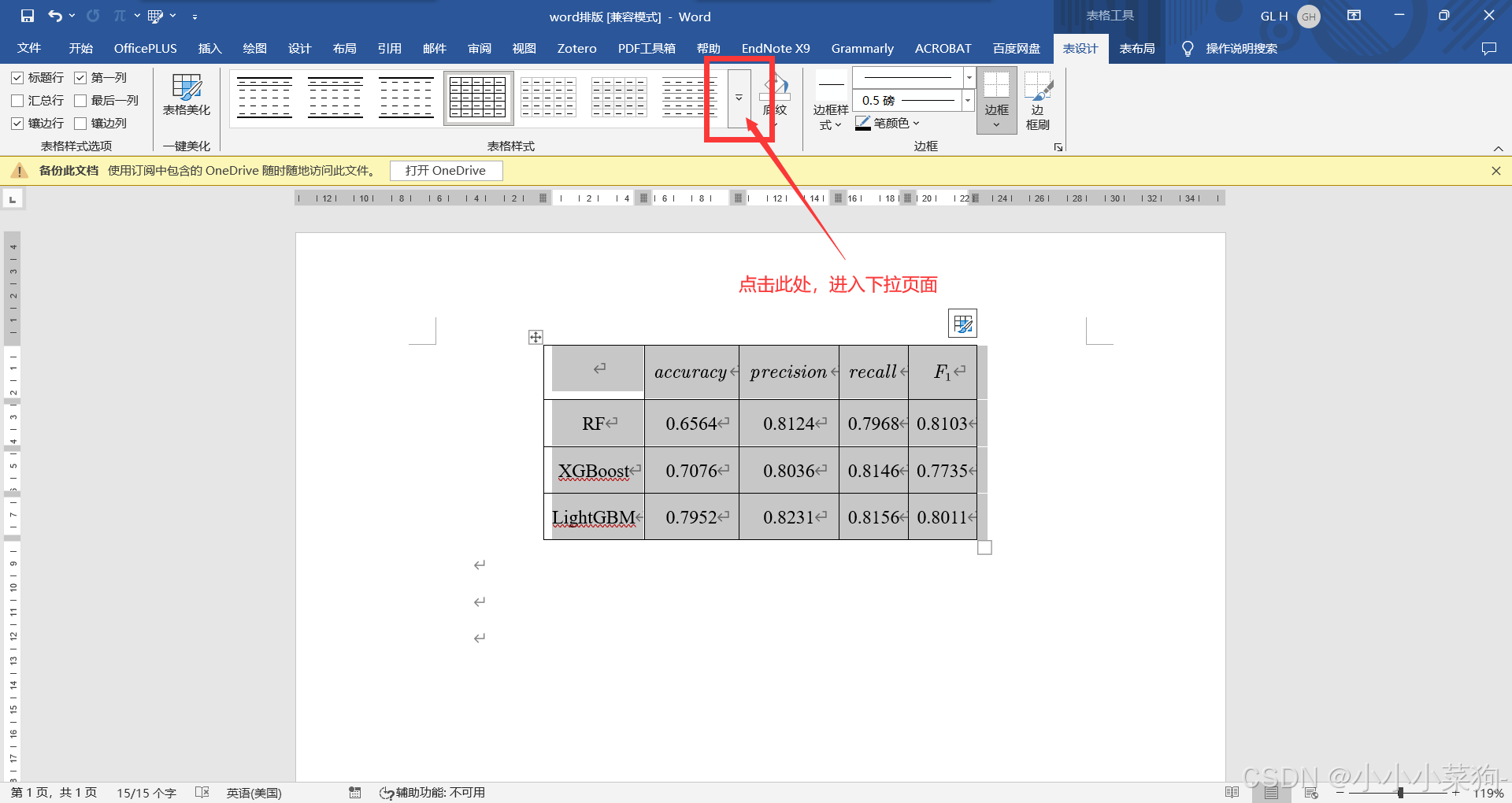
Task: Enable the 汇总行 checkbox
Action: pos(17,100)
